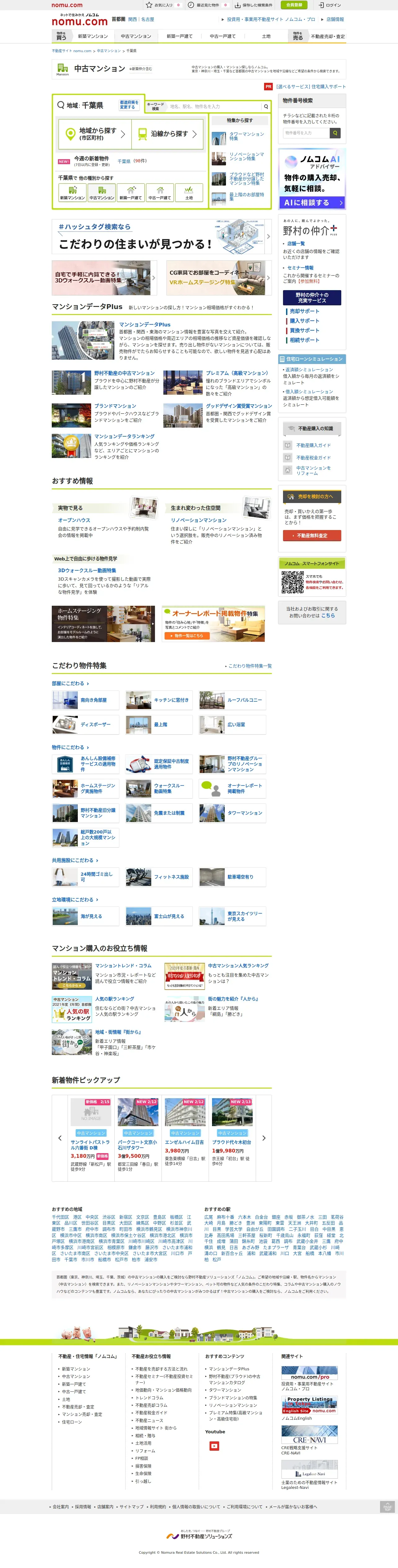The width and height of the screenshot is (398, 1568).
Task: Switch to 新築一戸建て navigation tab
Action: coord(179,37)
